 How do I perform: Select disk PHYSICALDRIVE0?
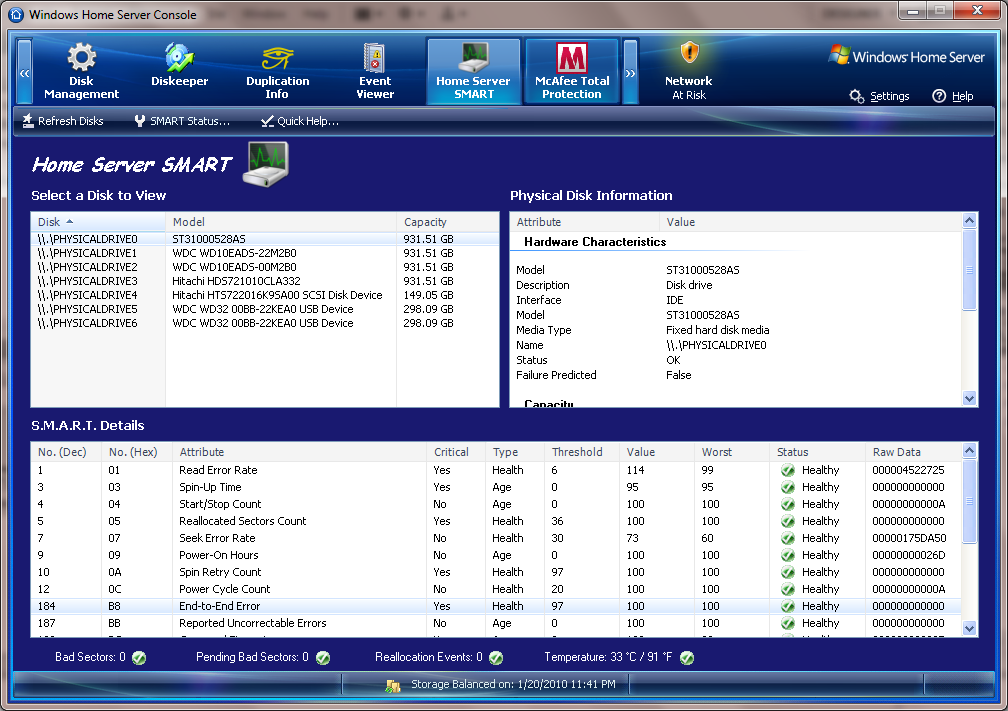tap(265, 239)
